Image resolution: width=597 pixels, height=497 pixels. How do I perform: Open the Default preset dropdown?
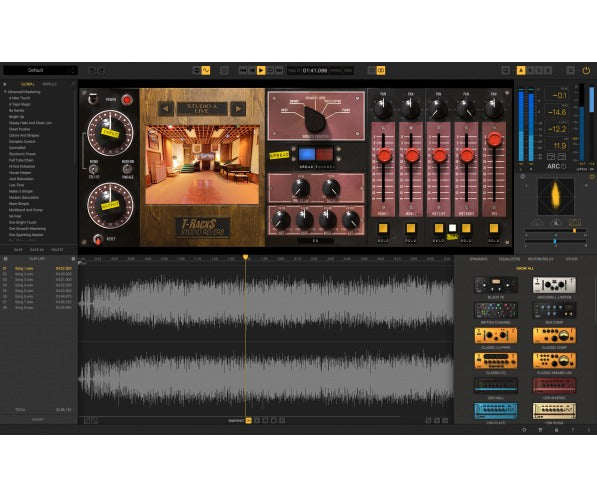point(40,70)
